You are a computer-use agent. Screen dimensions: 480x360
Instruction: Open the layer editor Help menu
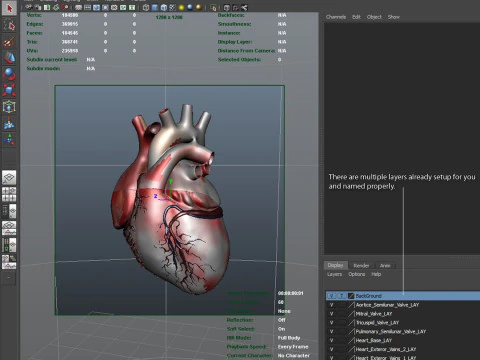[376, 274]
